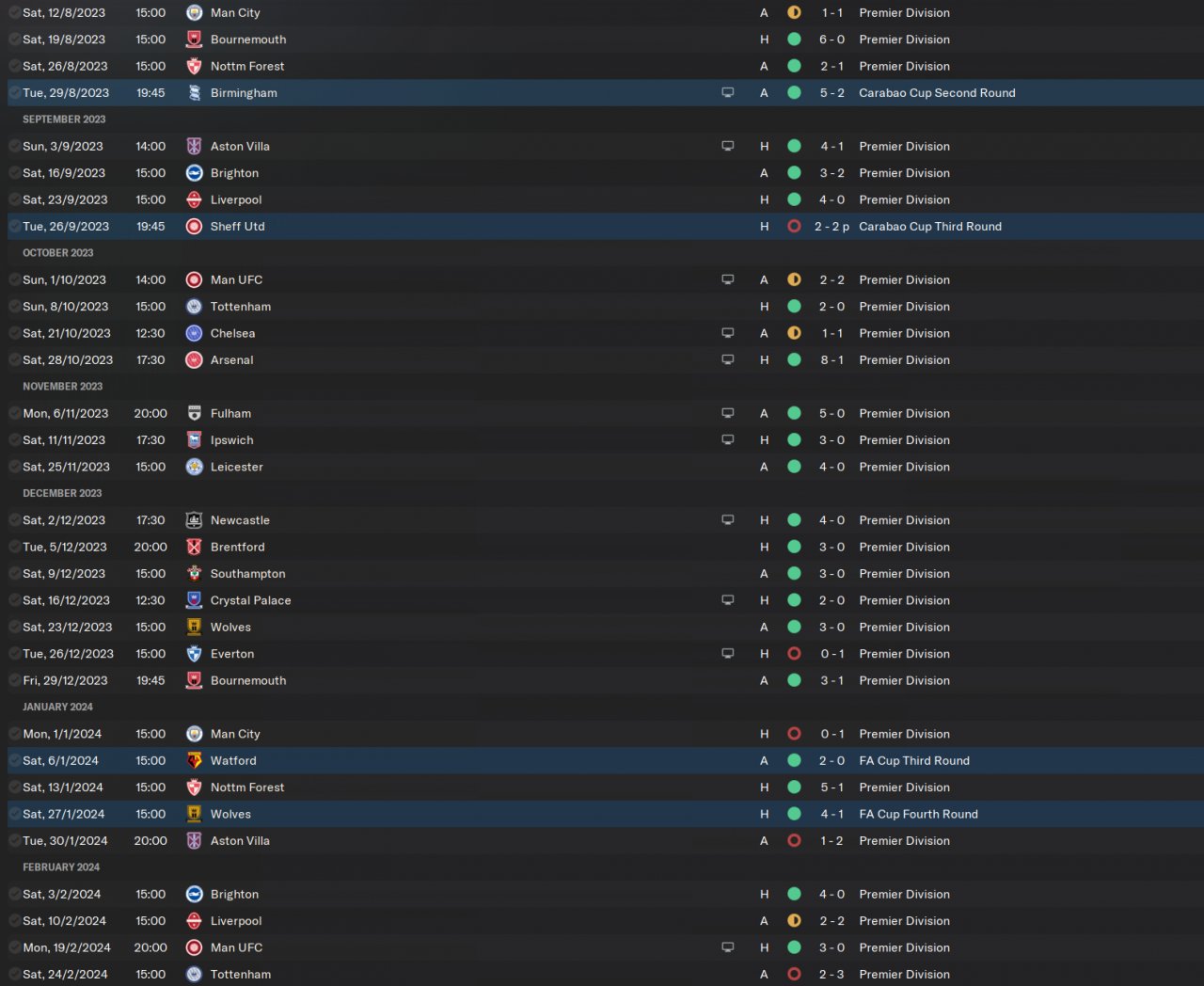Click the TV broadcast icon on Fulham fixture
Viewport: 1204px width, 986px height.
pyautogui.click(x=727, y=414)
